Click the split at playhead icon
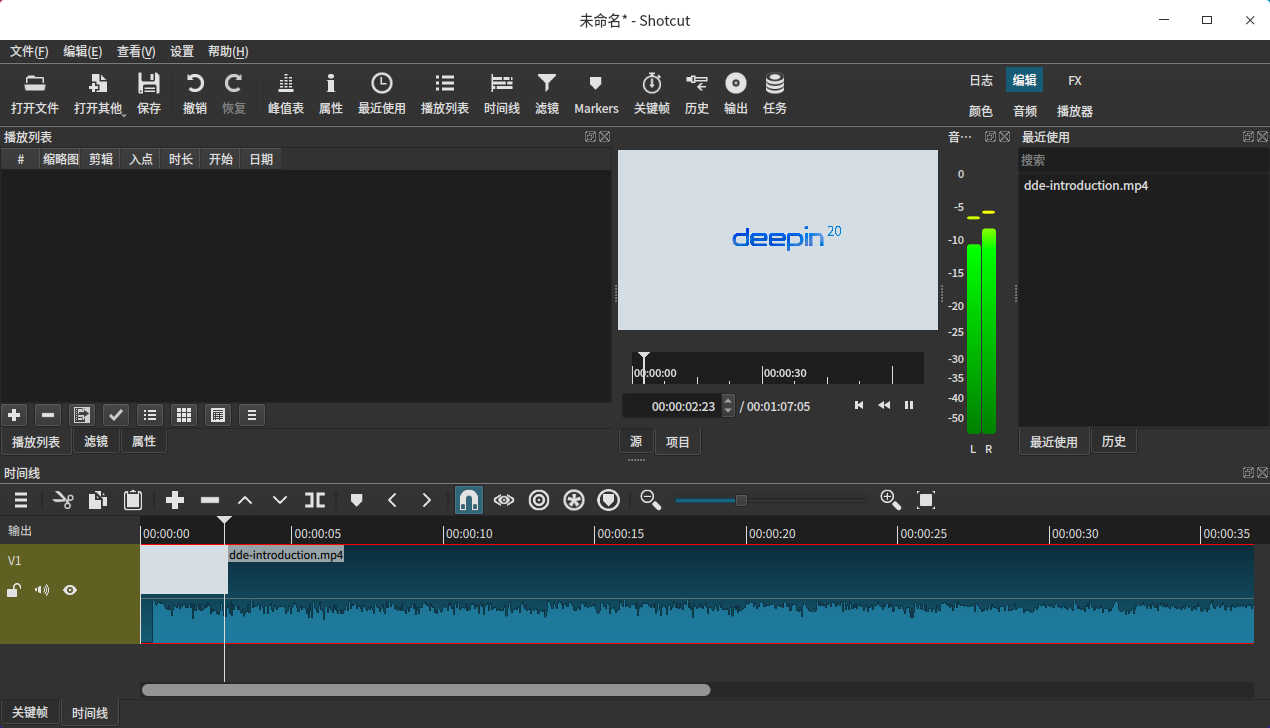This screenshot has height=728, width=1270. pyautogui.click(x=315, y=500)
